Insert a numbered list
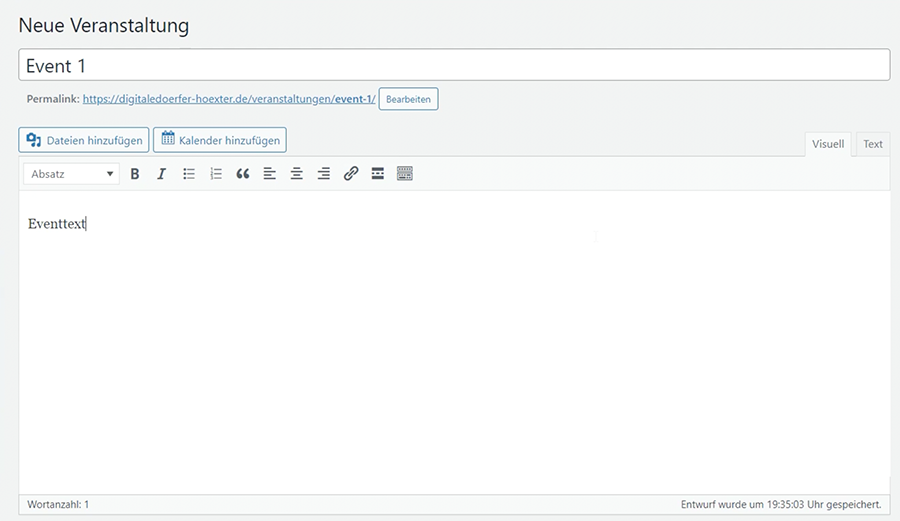The height and width of the screenshot is (521, 900). 216,174
